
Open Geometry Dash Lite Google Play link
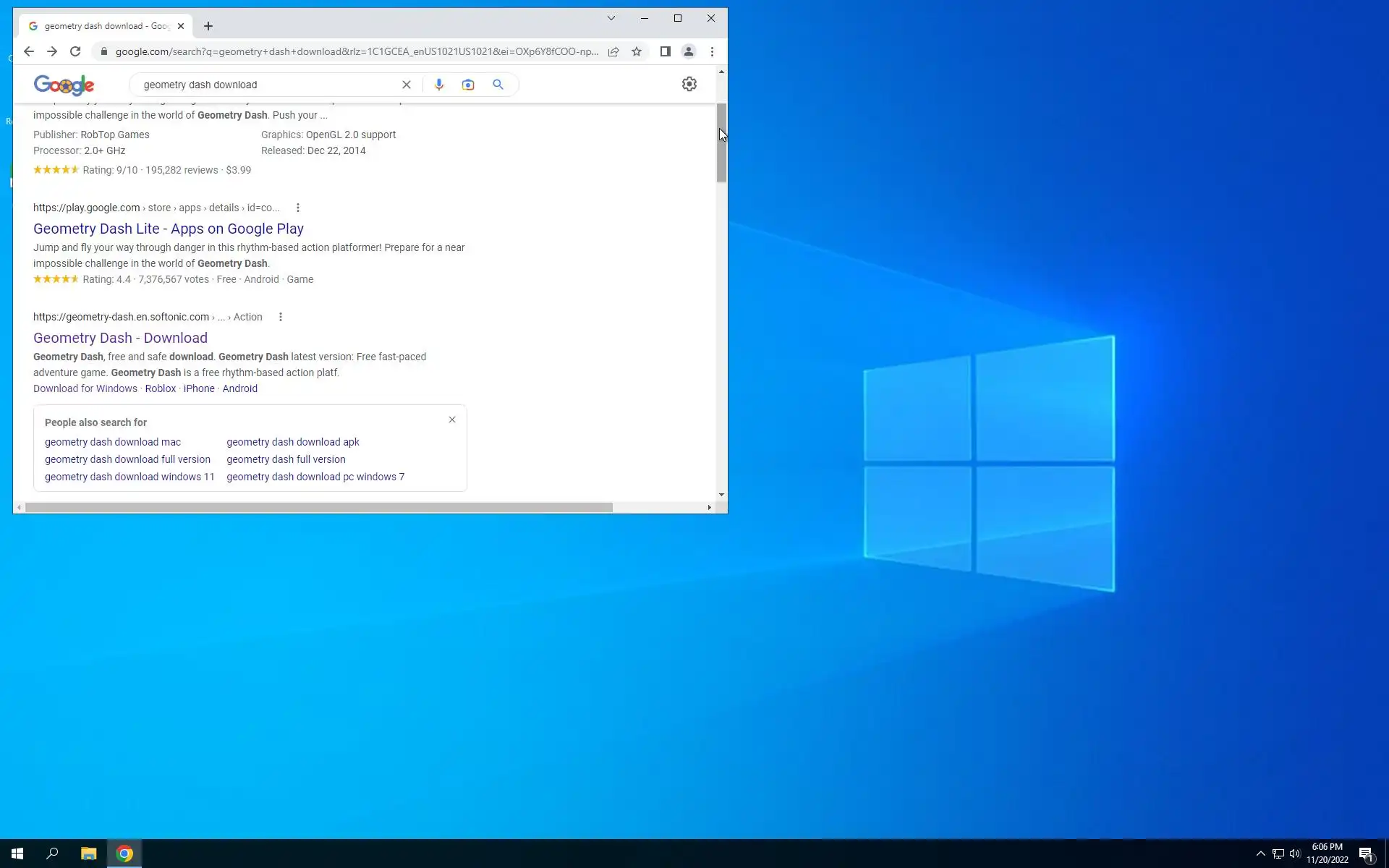(x=168, y=229)
